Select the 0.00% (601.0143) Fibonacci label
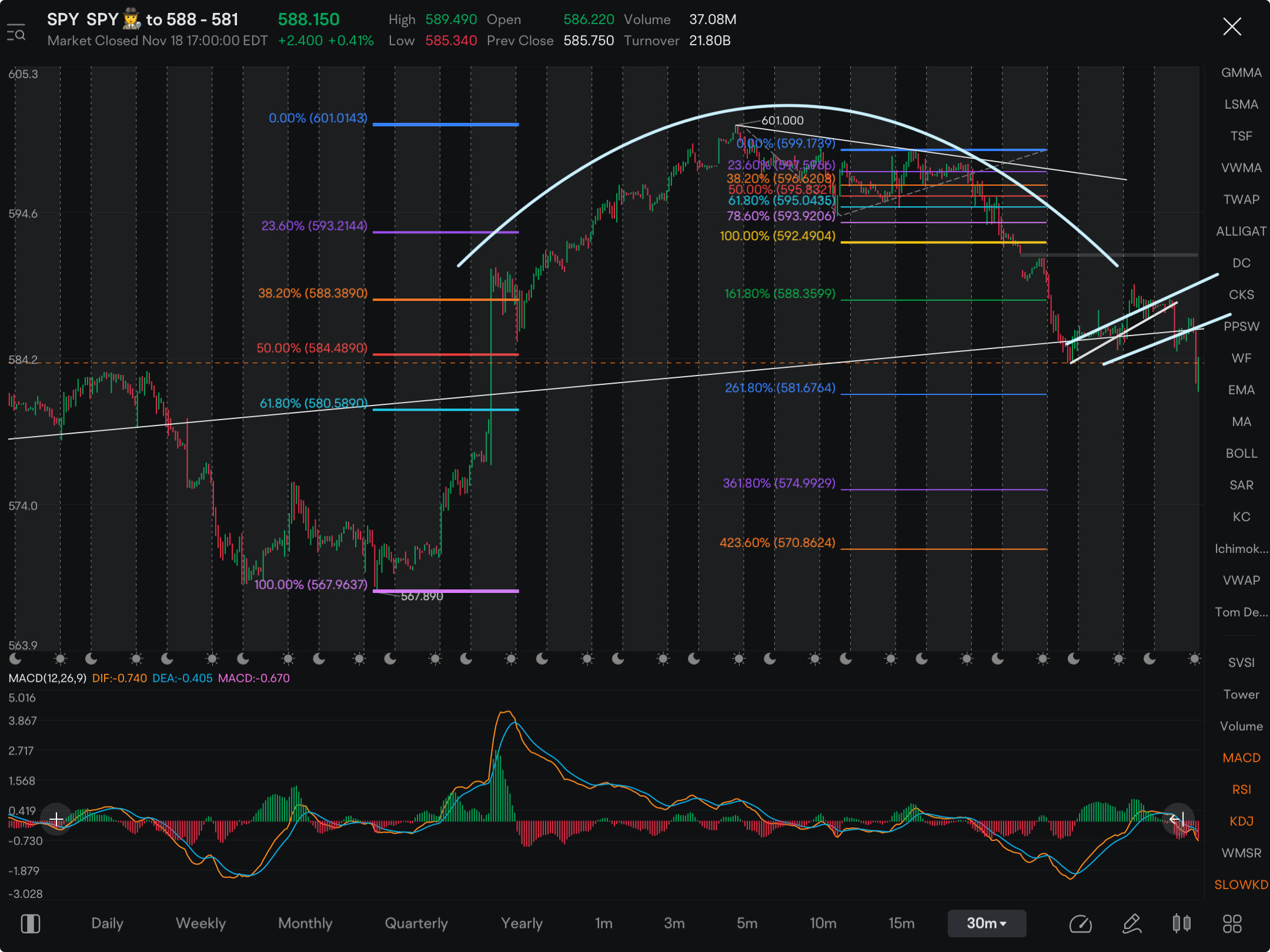This screenshot has width=1270, height=952. [x=317, y=118]
